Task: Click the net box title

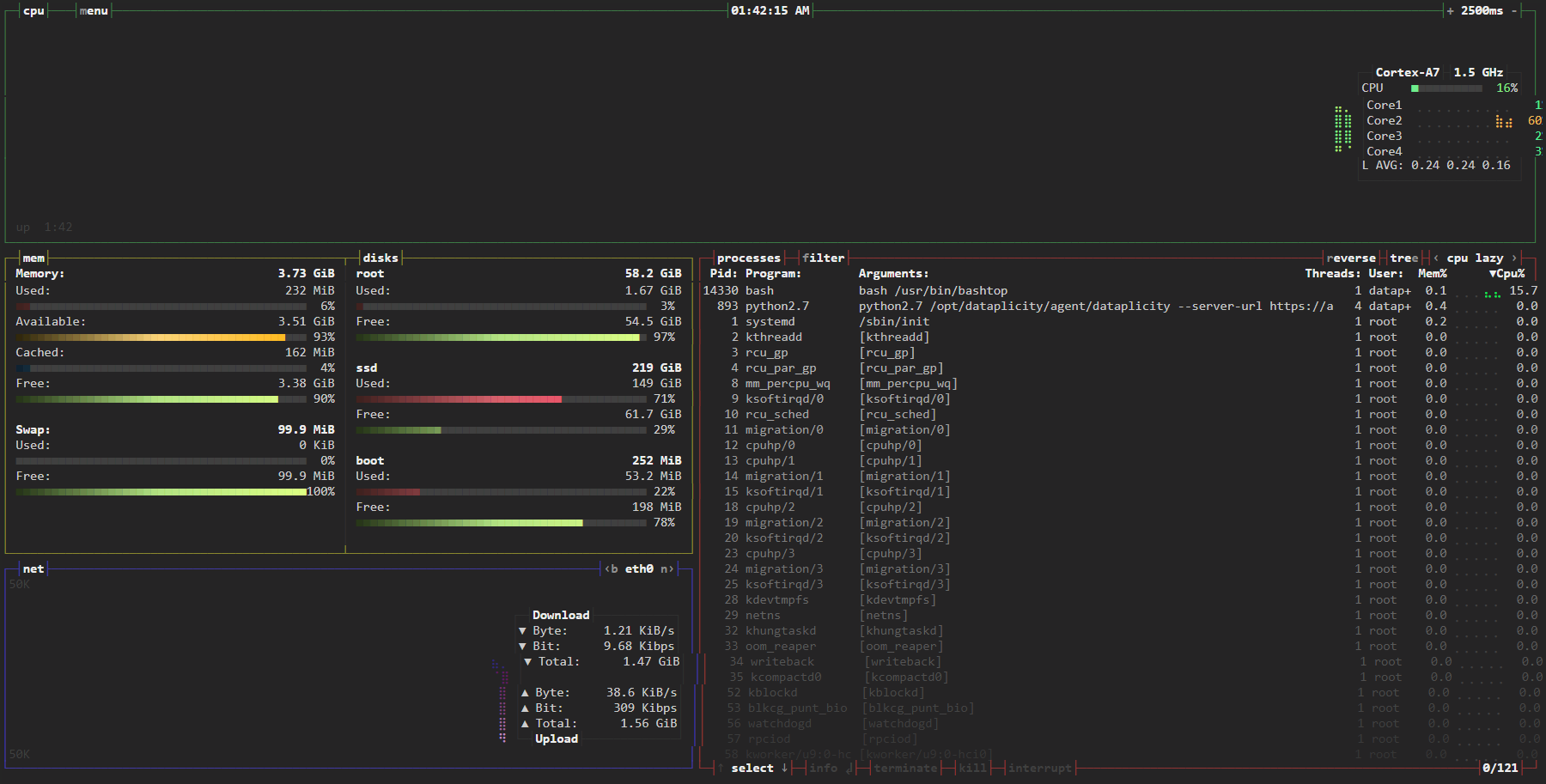Action: click(x=33, y=569)
